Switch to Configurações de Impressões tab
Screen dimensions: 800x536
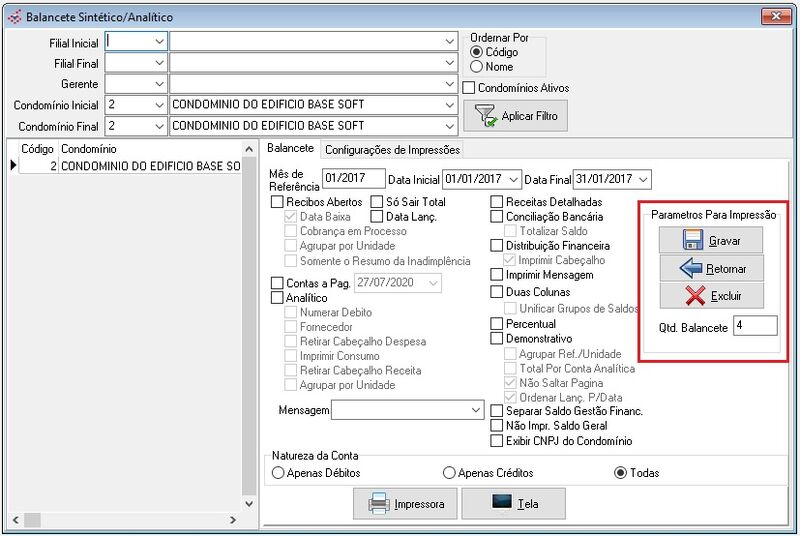[392, 150]
